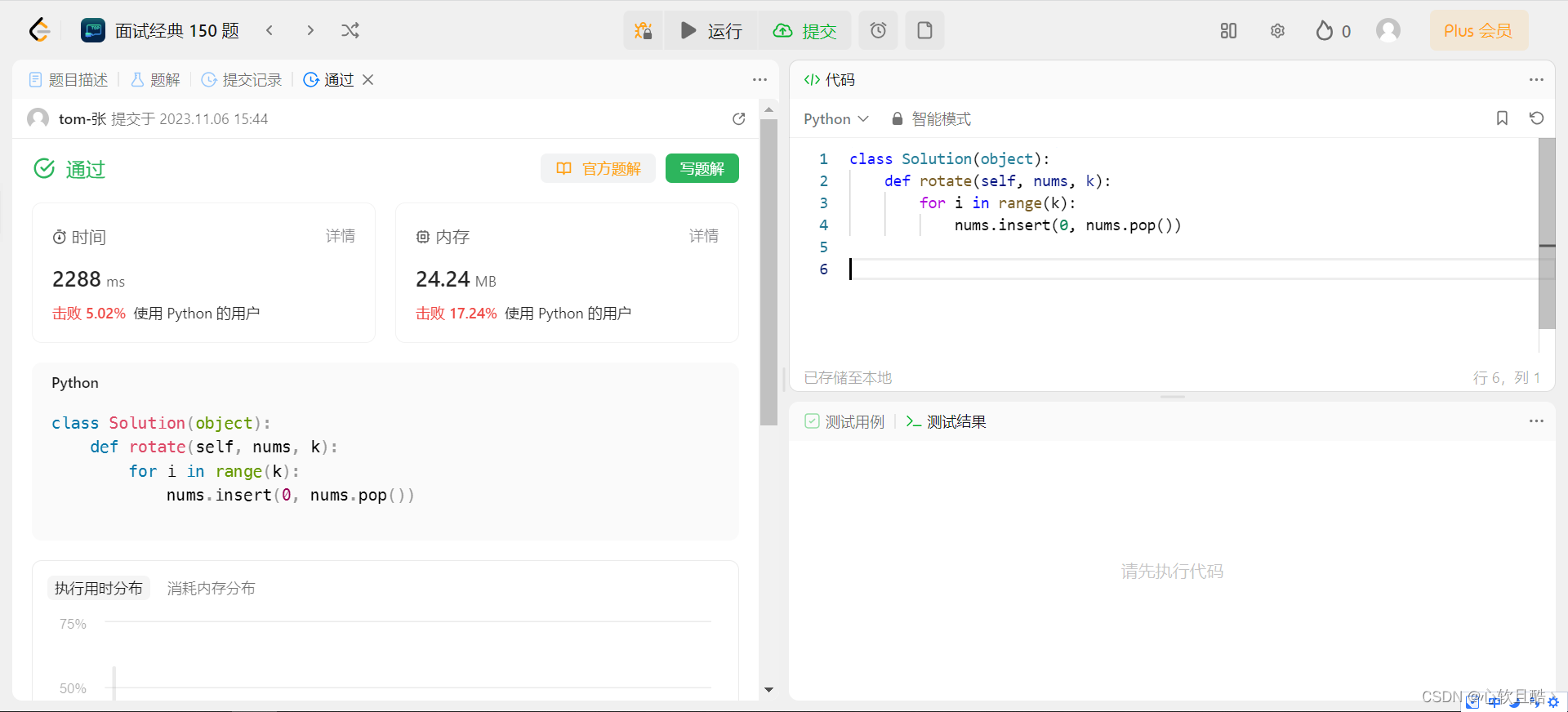This screenshot has height=712, width=1568.
Task: Click the left panel scroll up arrow
Action: pyautogui.click(x=768, y=109)
